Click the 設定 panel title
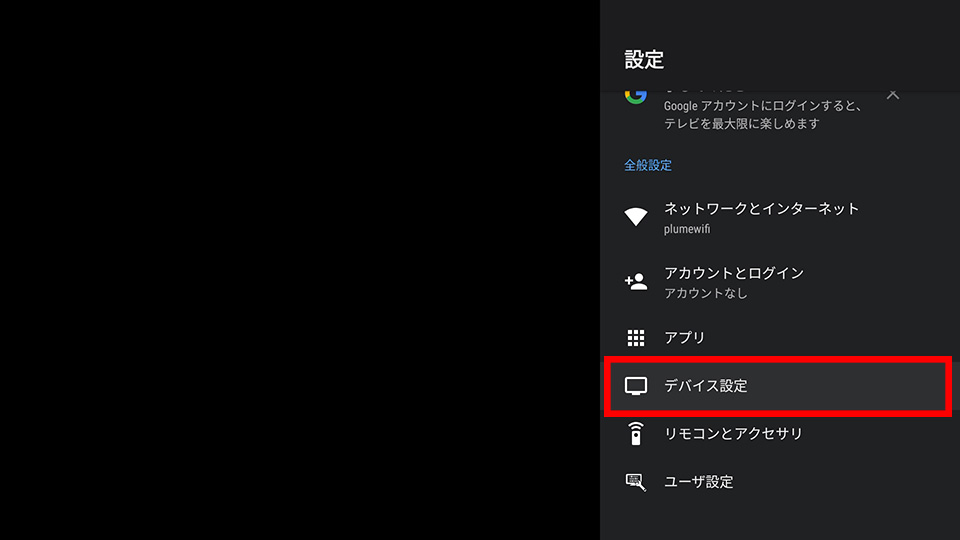 pos(644,59)
